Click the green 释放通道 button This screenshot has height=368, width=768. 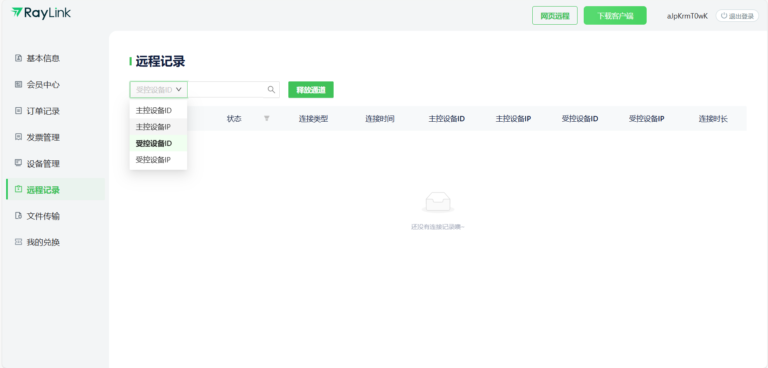[311, 90]
